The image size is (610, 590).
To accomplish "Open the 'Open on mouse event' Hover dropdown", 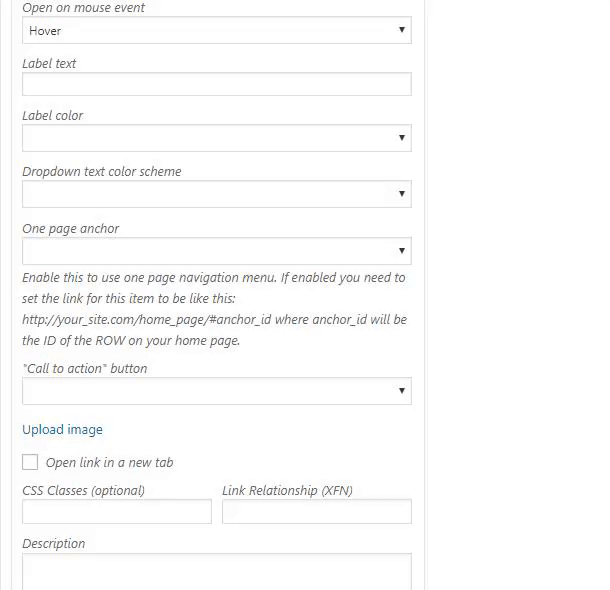I will [216, 30].
